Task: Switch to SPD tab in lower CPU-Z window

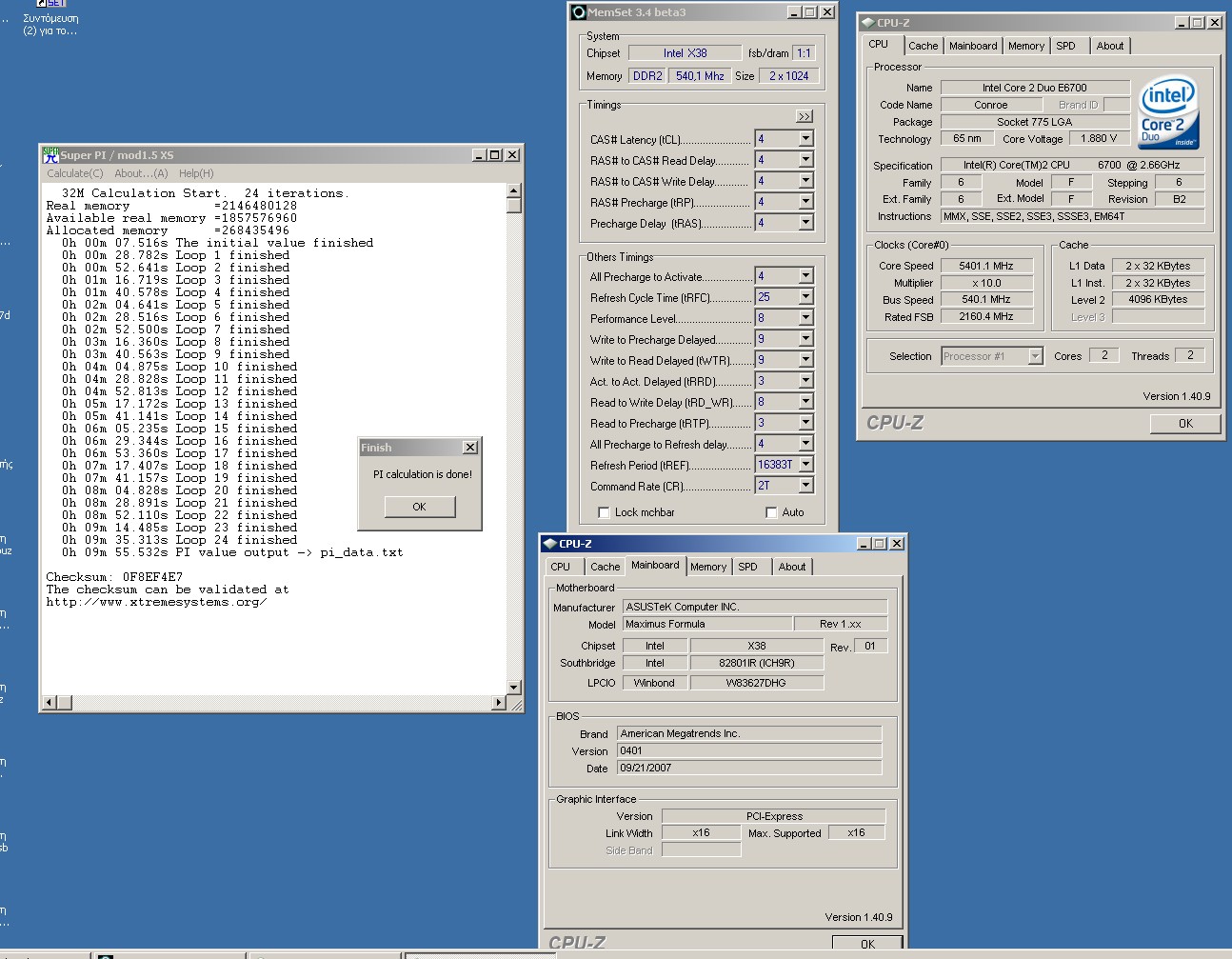Action: (748, 567)
